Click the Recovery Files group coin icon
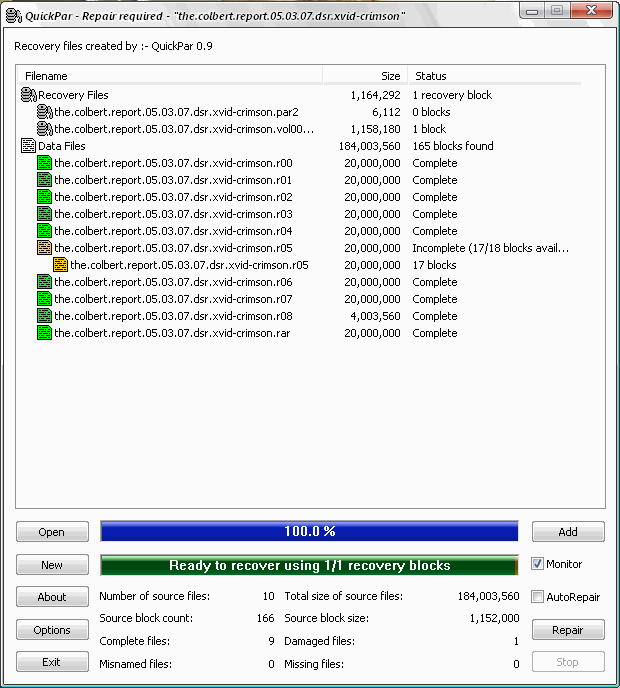This screenshot has width=620, height=688. click(29, 95)
